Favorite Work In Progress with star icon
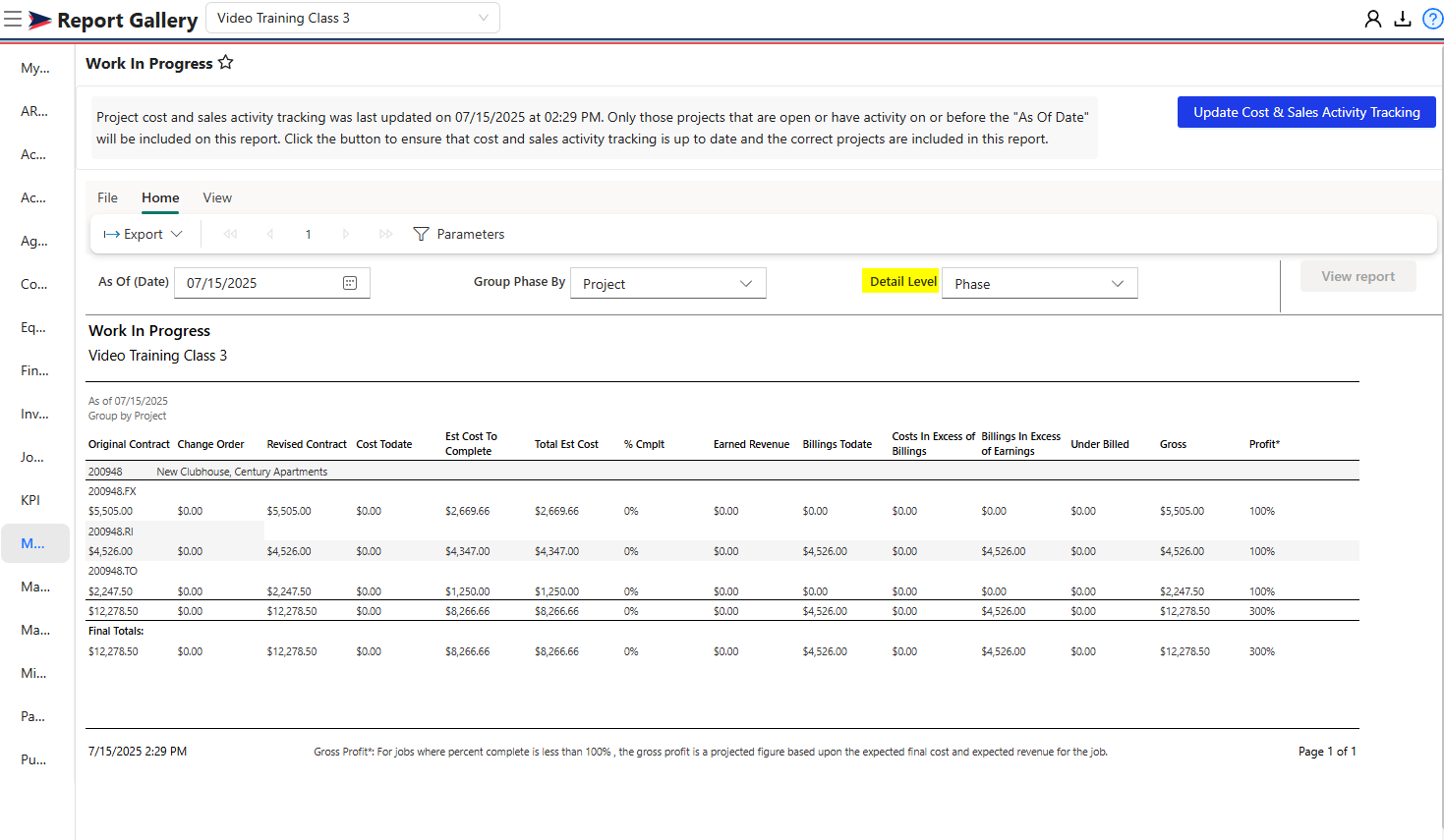The image size is (1444, 840). pyautogui.click(x=226, y=63)
